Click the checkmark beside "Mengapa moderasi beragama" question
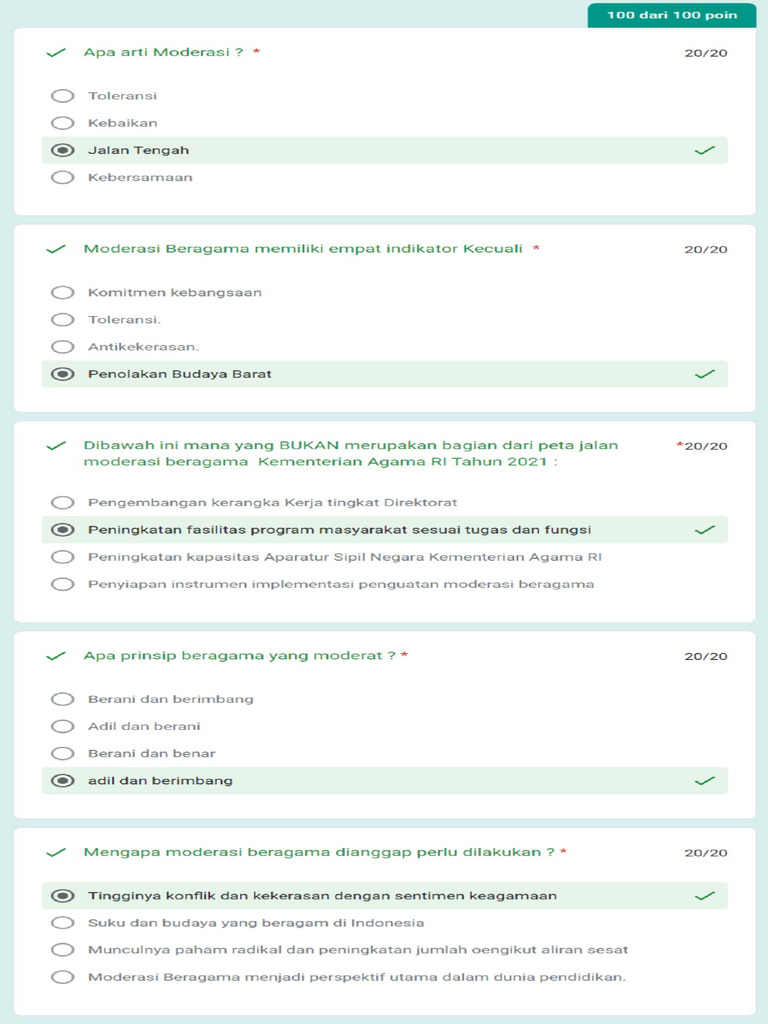 point(56,853)
